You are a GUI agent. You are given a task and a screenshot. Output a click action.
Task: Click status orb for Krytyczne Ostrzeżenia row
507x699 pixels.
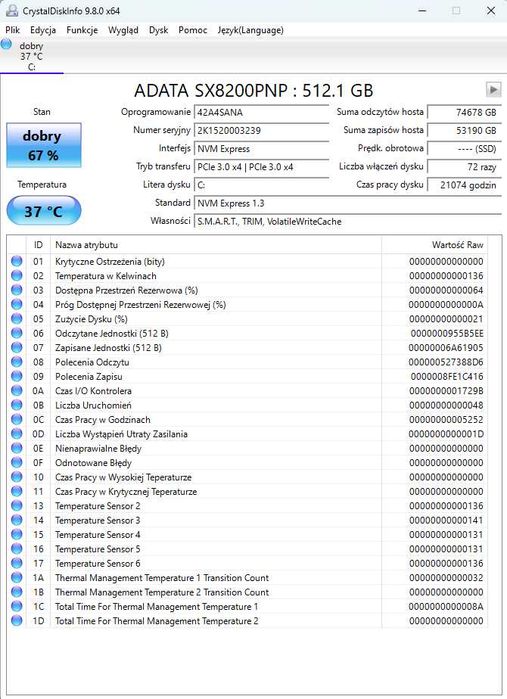(16, 261)
